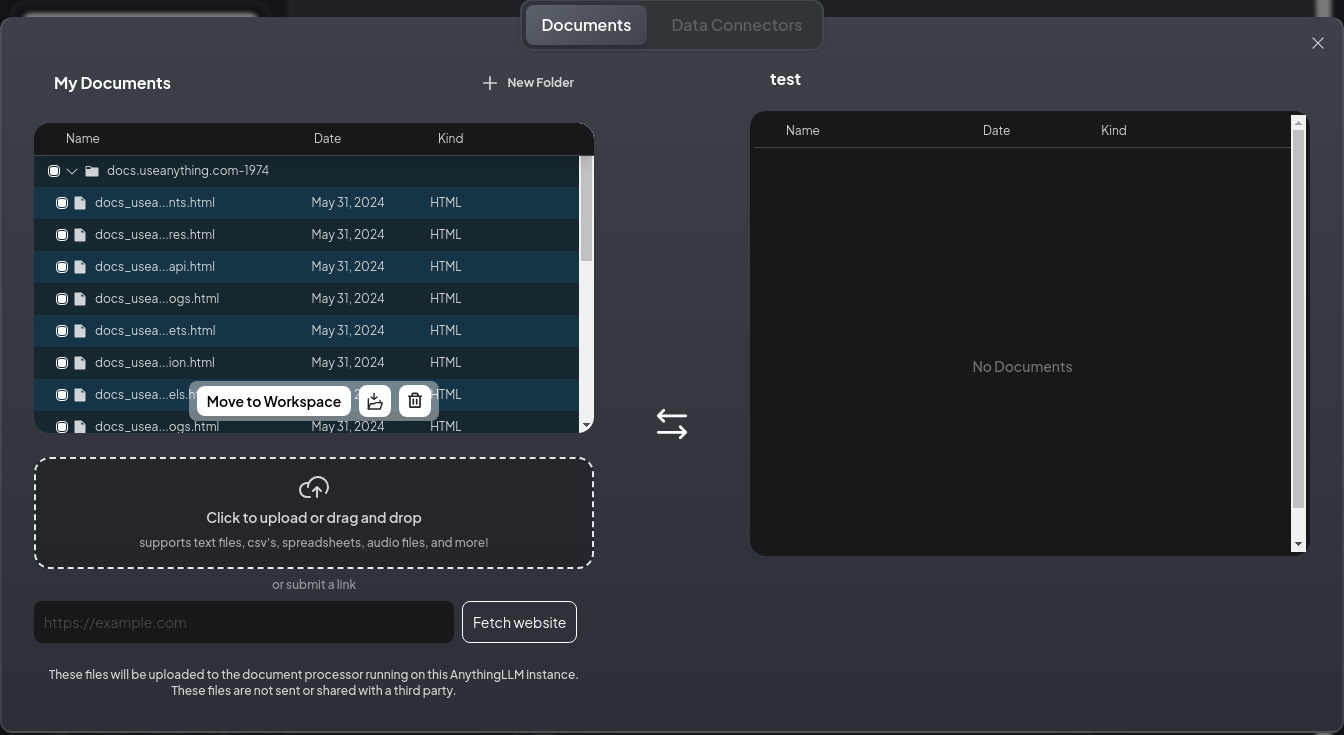
Task: Click the upload or drag and drop area
Action: coord(314,513)
